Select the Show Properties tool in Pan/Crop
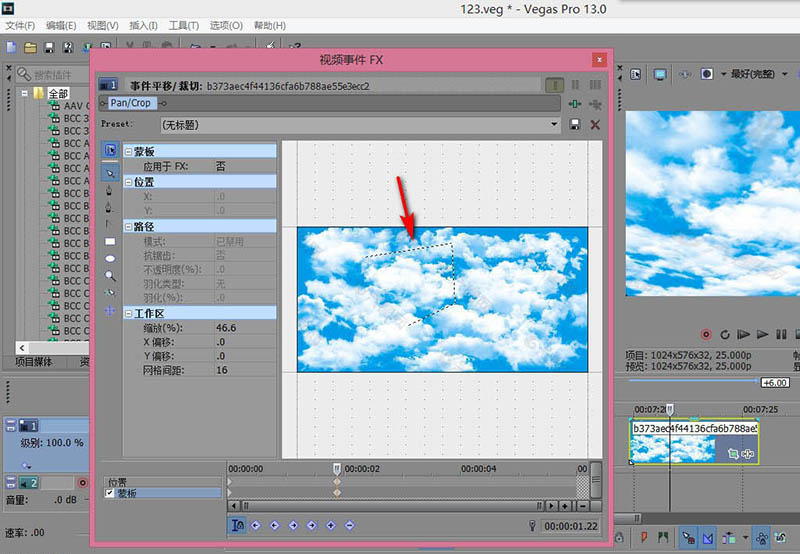 click(x=110, y=149)
